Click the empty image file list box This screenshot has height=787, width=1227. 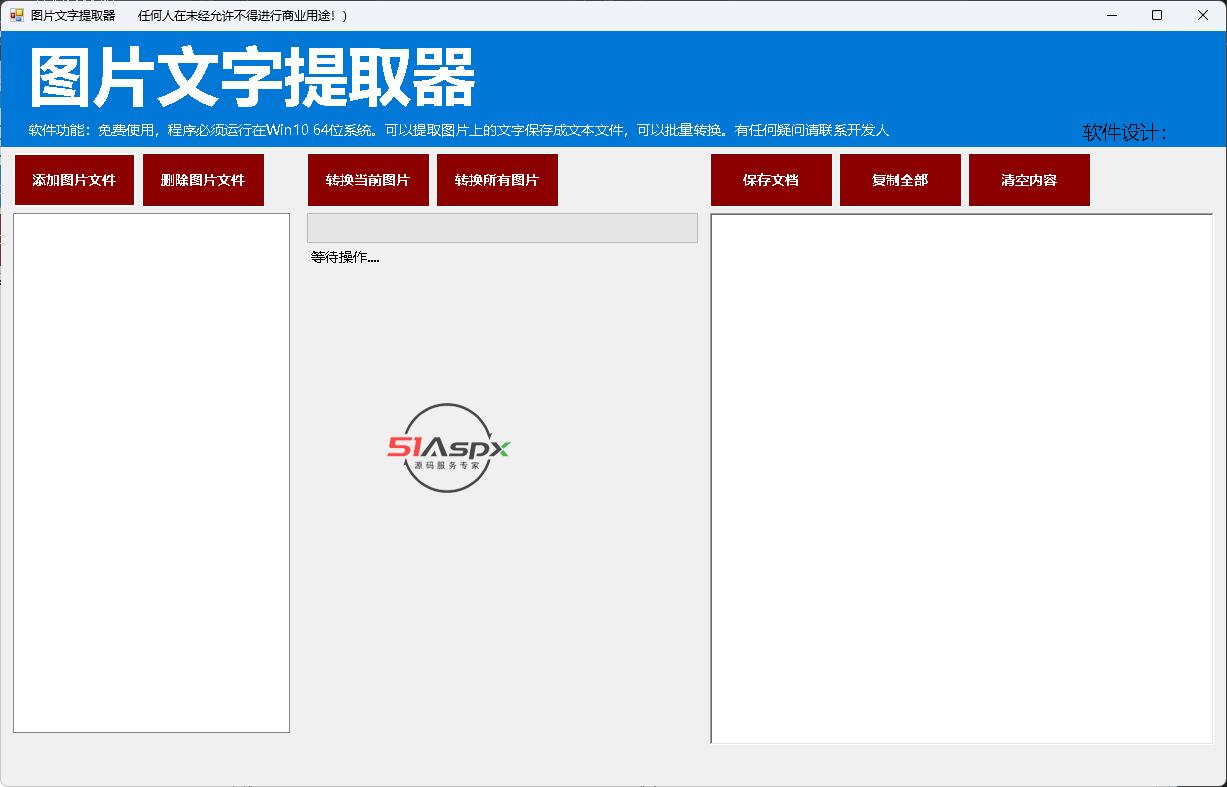click(151, 473)
